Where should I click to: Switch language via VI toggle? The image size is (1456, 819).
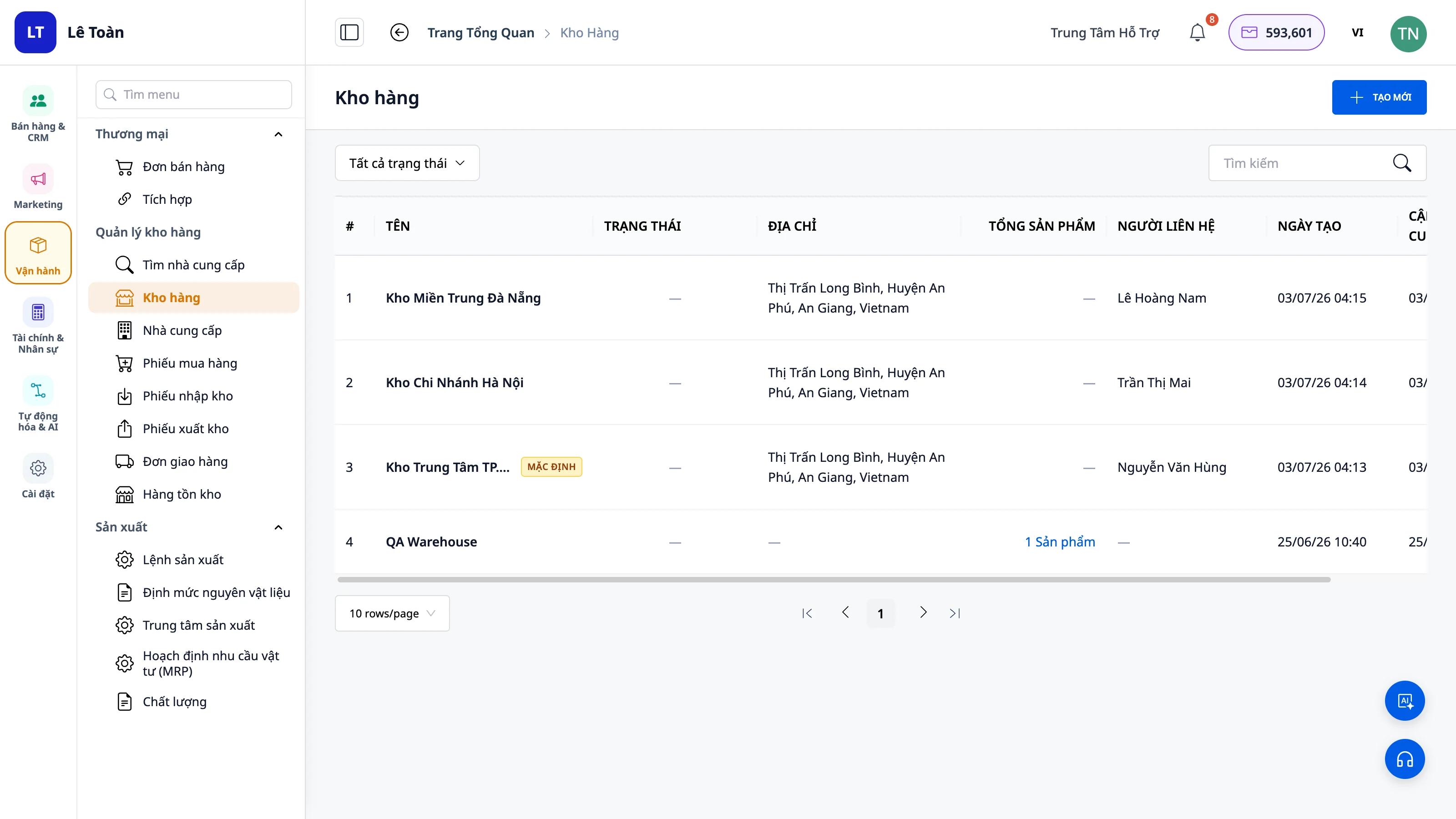point(1357,32)
